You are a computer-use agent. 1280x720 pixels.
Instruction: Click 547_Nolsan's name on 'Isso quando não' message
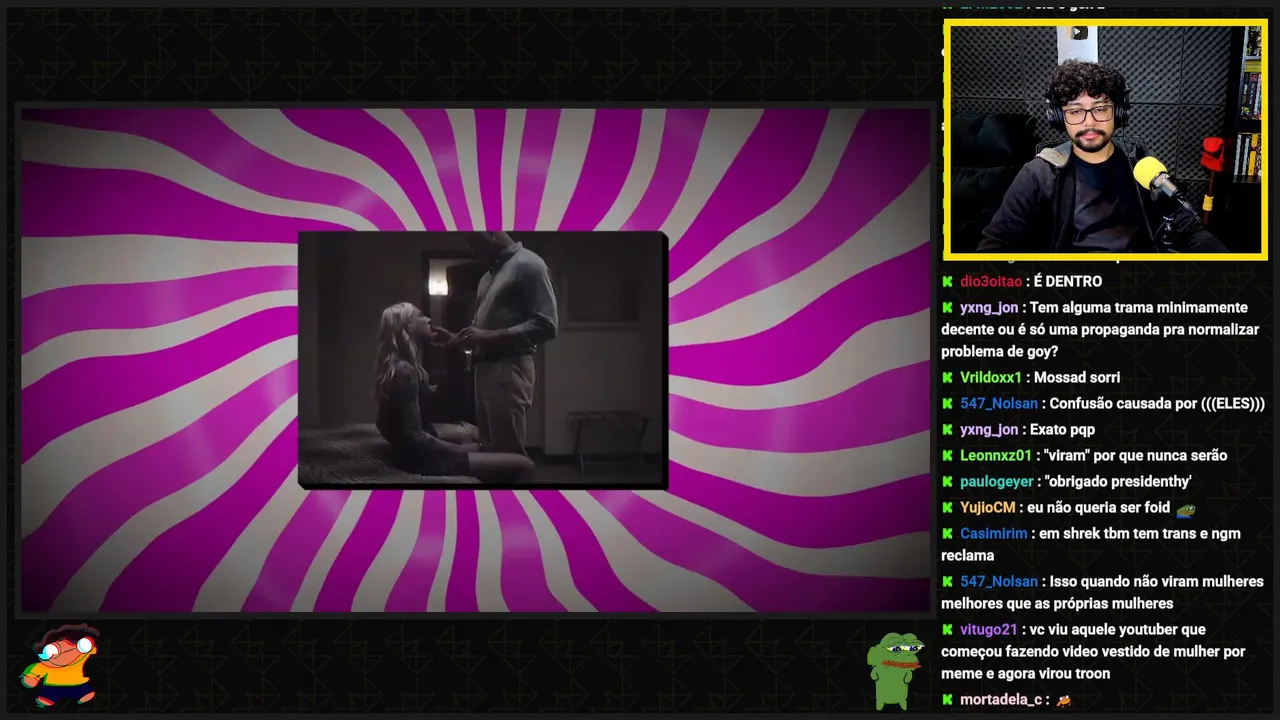[999, 582]
